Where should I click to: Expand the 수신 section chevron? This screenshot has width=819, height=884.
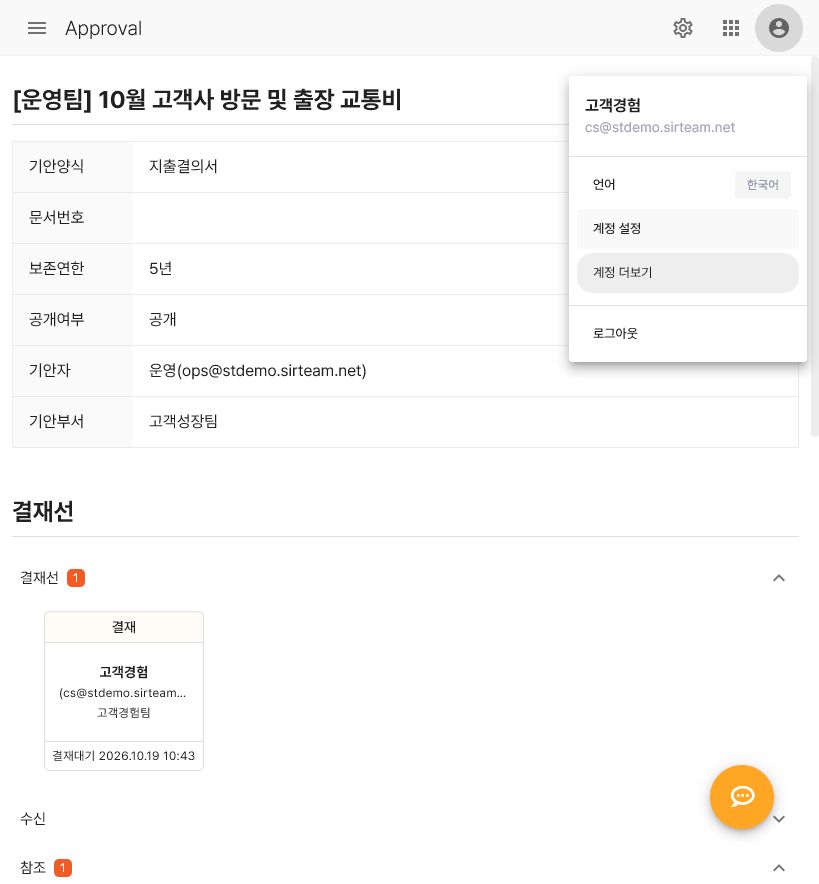coord(778,819)
